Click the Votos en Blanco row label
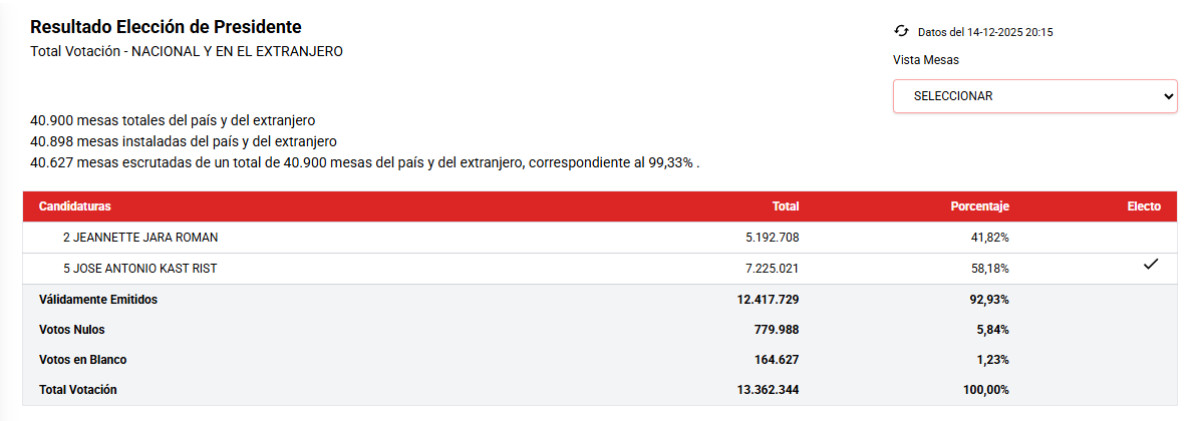 (x=83, y=359)
